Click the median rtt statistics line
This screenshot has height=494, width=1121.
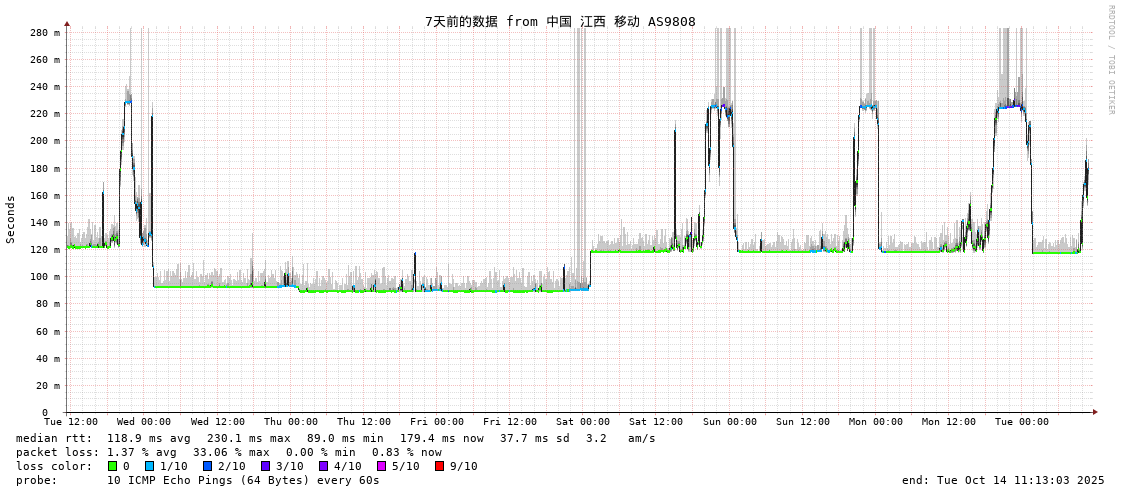[336, 438]
